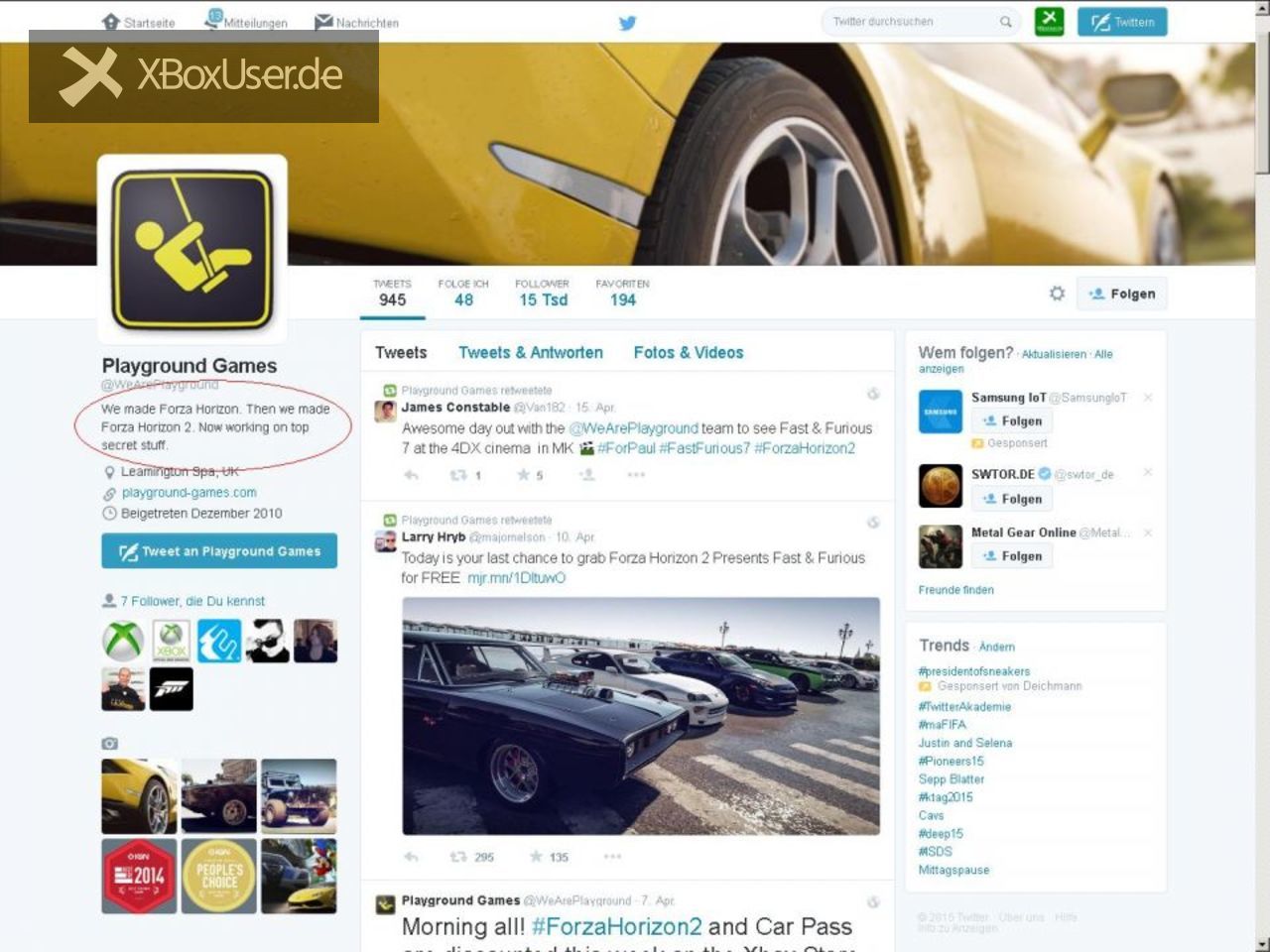This screenshot has height=952, width=1270.
Task: Open Metal Gear Online avatar
Action: click(x=940, y=546)
